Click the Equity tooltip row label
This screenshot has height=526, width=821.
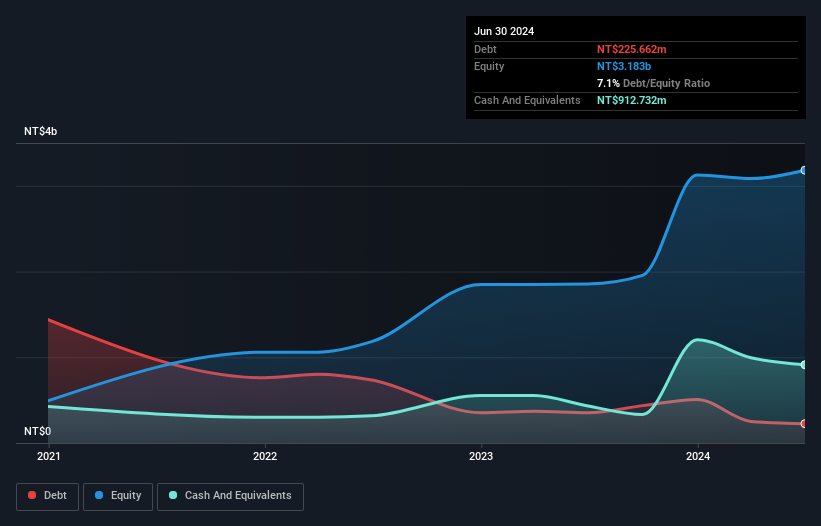point(489,66)
